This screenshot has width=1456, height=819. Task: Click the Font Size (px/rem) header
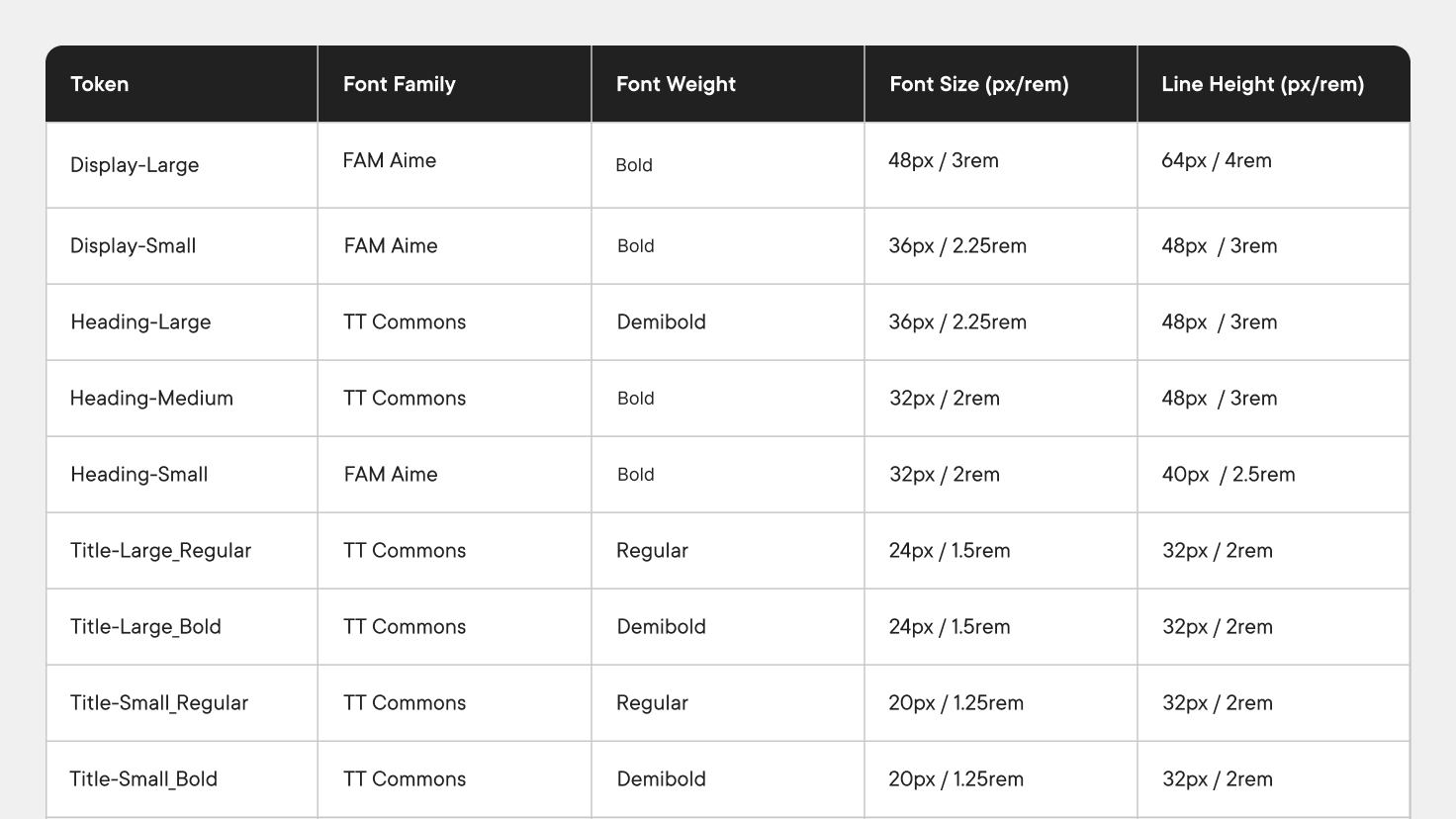tap(978, 84)
